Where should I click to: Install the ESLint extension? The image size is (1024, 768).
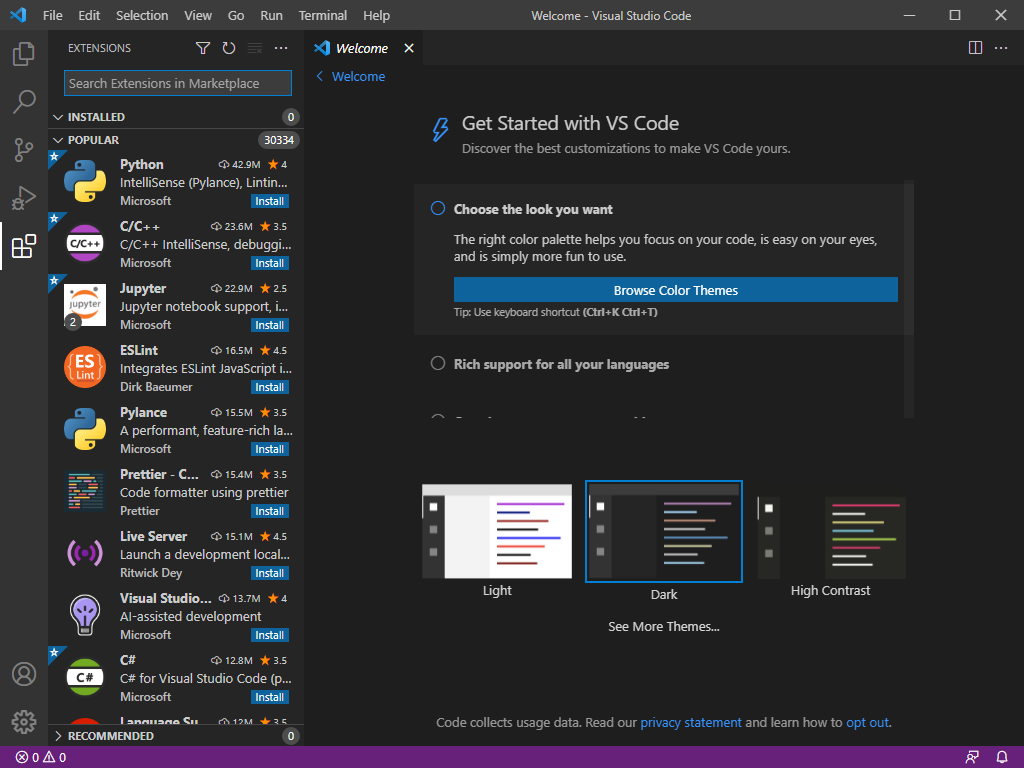click(x=270, y=387)
